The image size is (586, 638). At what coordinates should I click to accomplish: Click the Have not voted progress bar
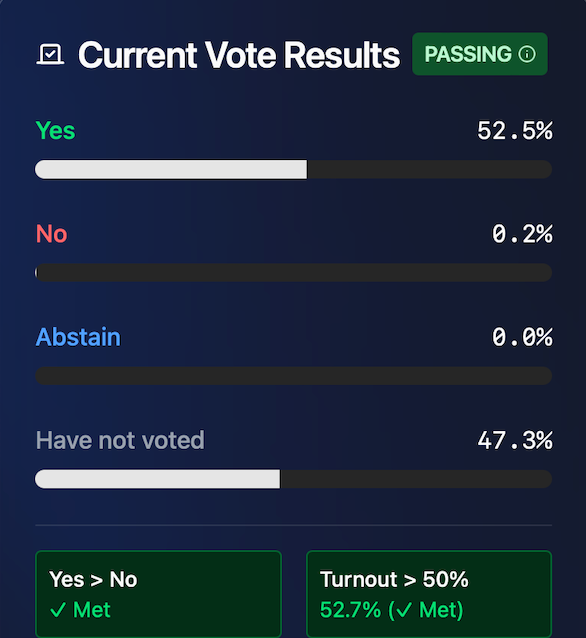coord(293,479)
